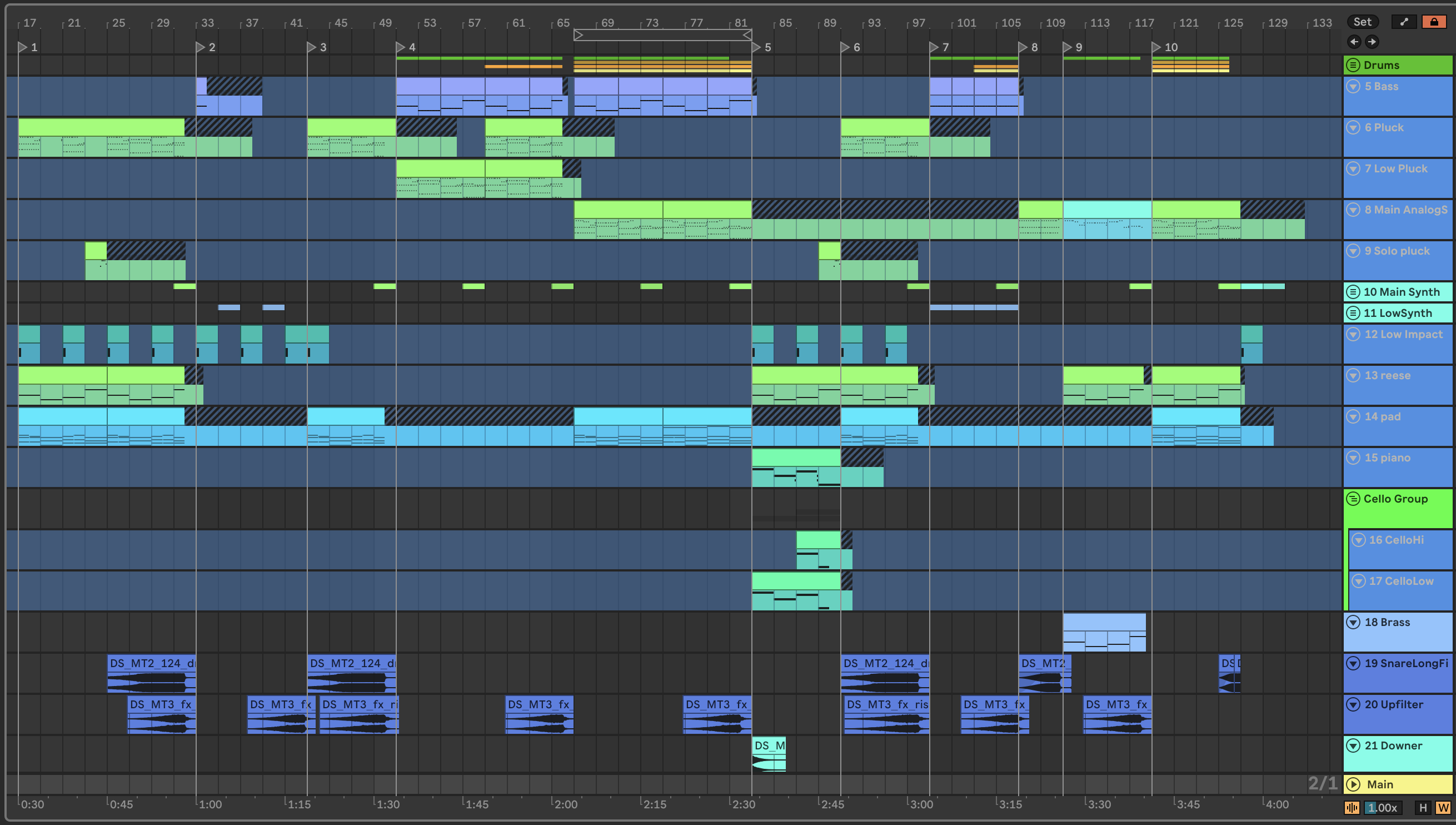Toggle the W width optimize button

click(x=1443, y=807)
